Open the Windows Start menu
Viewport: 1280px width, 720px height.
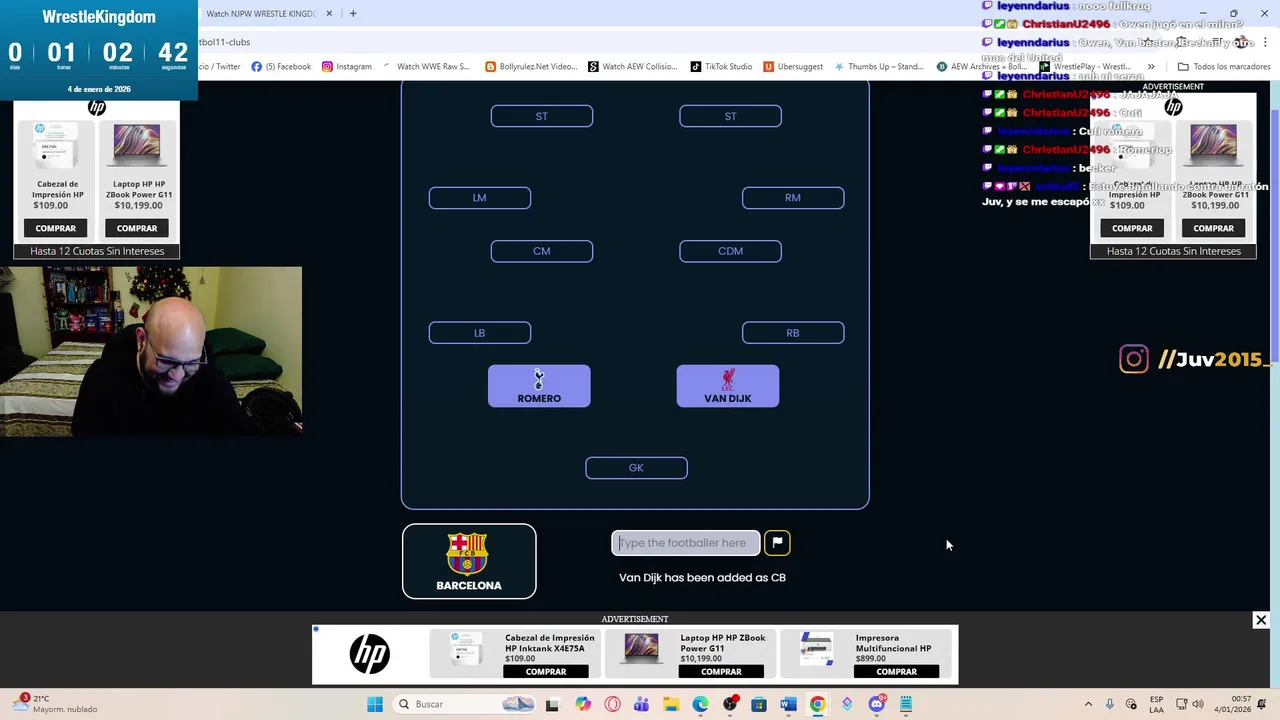click(375, 704)
